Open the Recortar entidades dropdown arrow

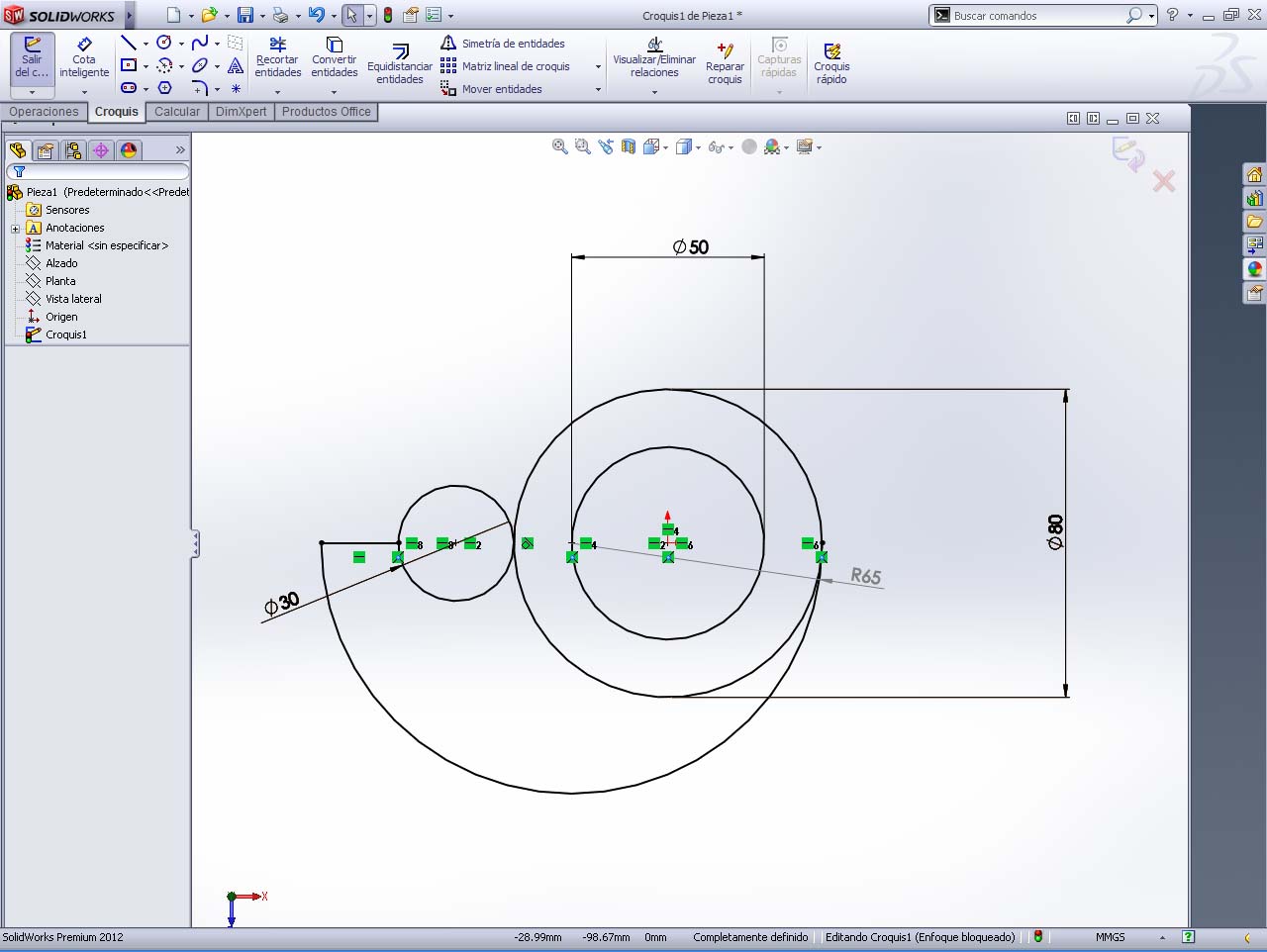pos(277,92)
